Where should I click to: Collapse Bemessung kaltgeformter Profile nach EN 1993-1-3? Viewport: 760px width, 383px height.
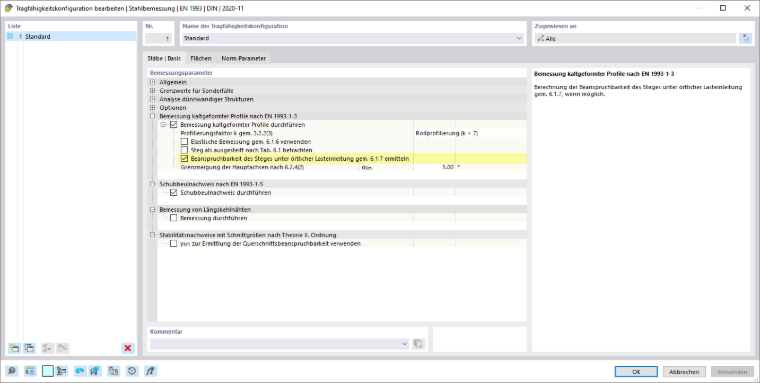tap(153, 116)
